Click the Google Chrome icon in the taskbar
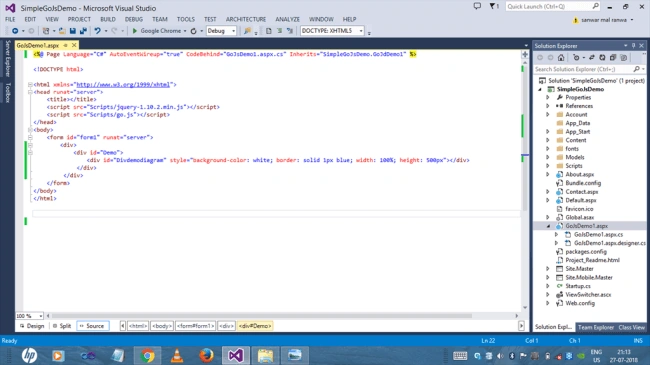650x365 pixels. (147, 355)
